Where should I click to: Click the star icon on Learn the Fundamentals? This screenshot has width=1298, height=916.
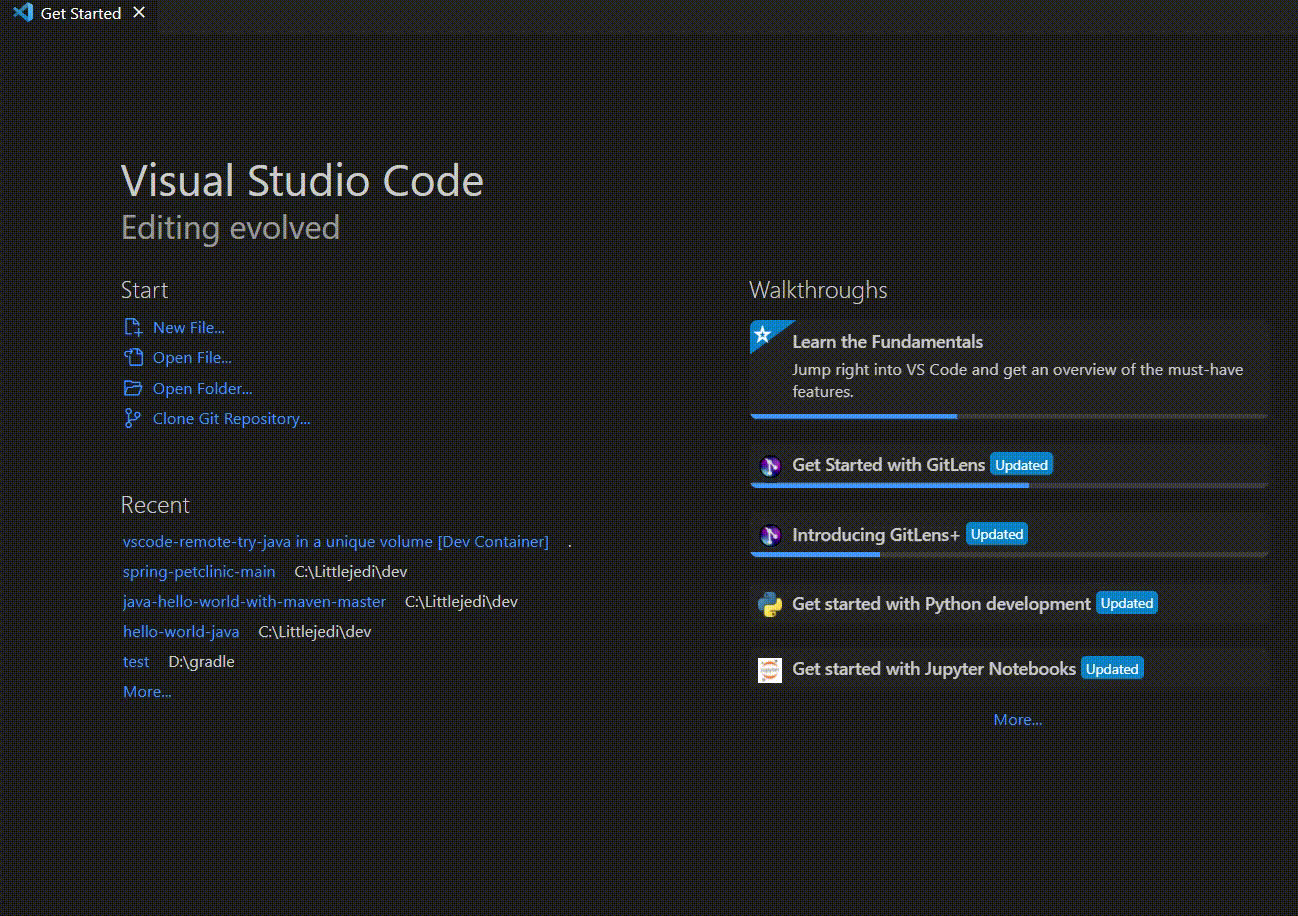763,335
